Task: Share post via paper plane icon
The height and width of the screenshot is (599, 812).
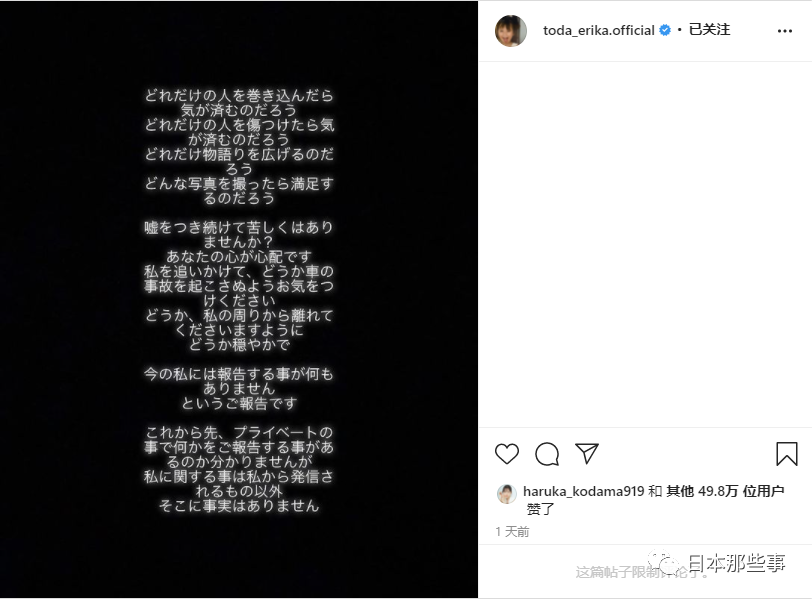Action: (587, 454)
